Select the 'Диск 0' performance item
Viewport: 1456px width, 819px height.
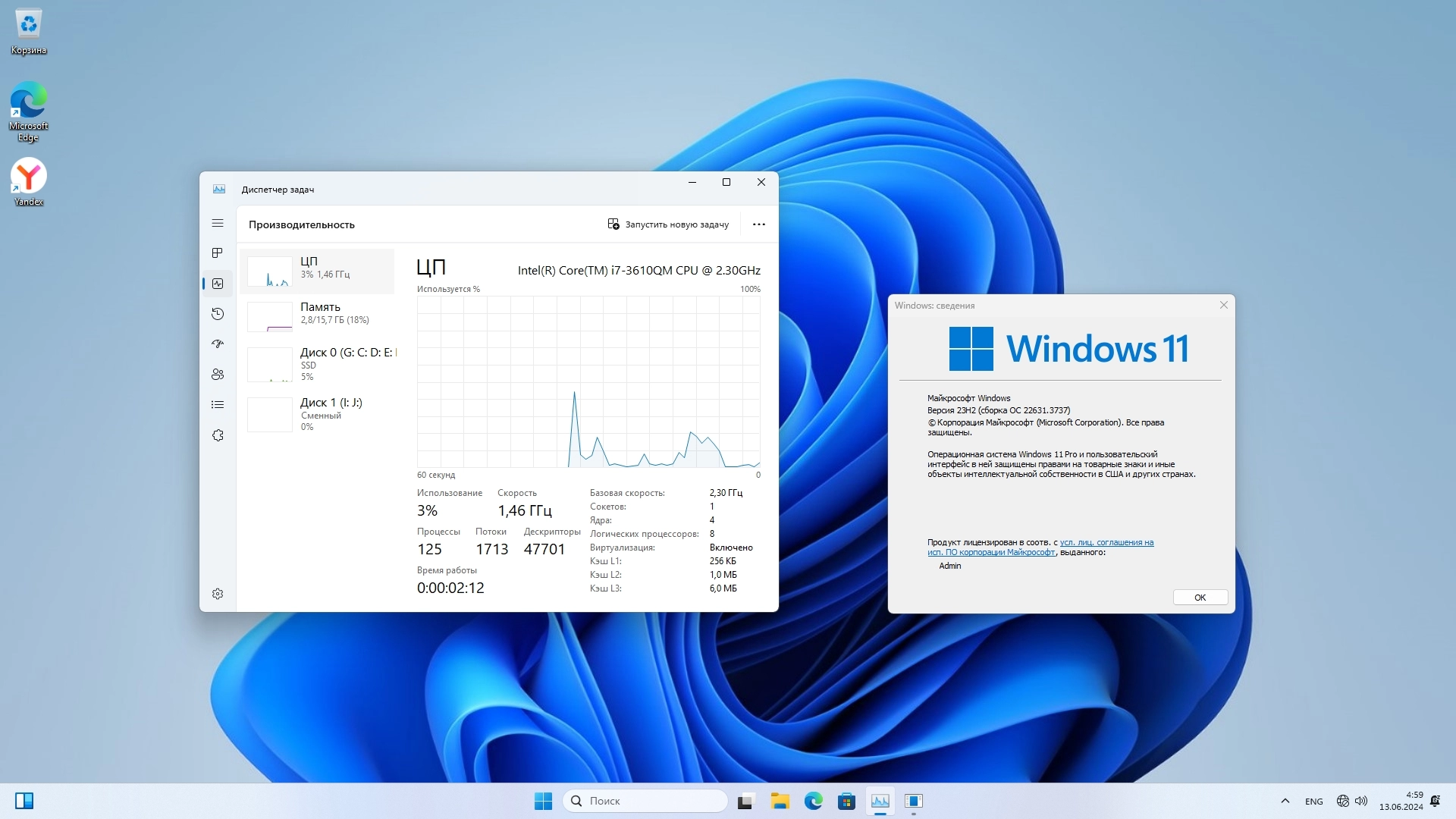(x=318, y=363)
